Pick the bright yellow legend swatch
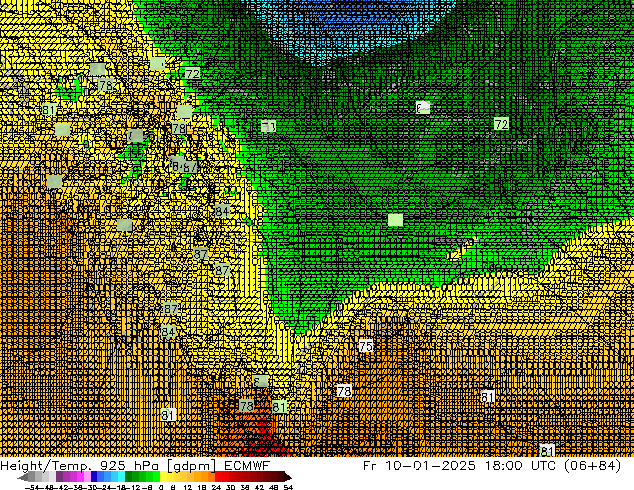The image size is (634, 490). [163, 477]
